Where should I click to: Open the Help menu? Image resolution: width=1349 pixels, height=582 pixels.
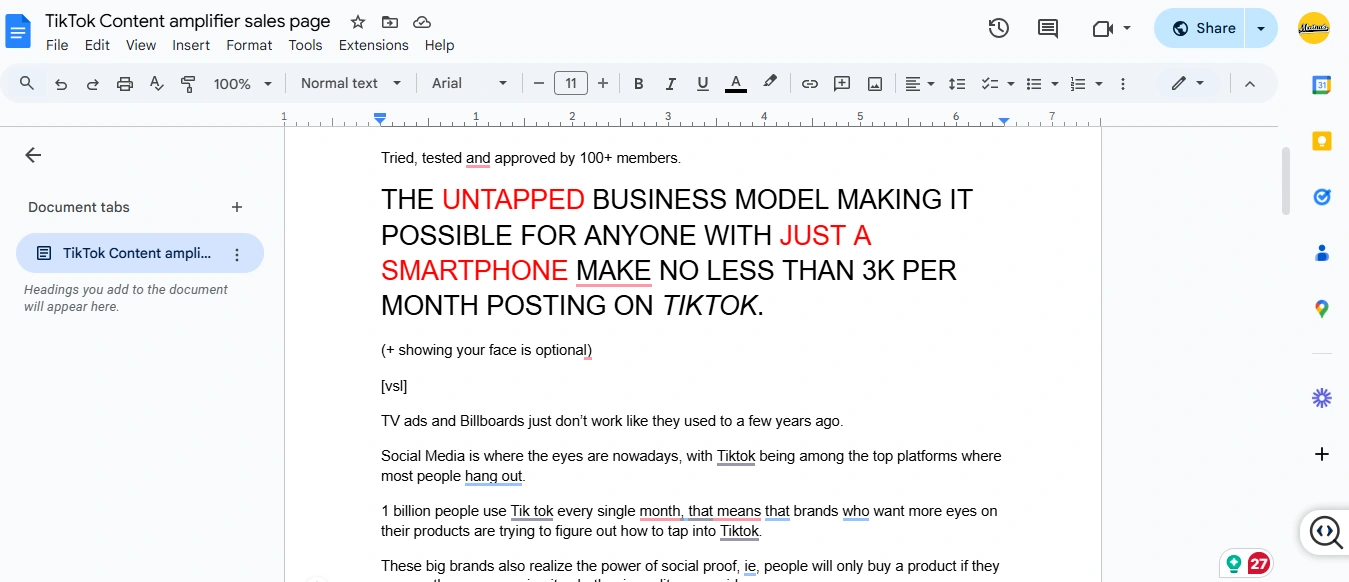pyautogui.click(x=439, y=45)
